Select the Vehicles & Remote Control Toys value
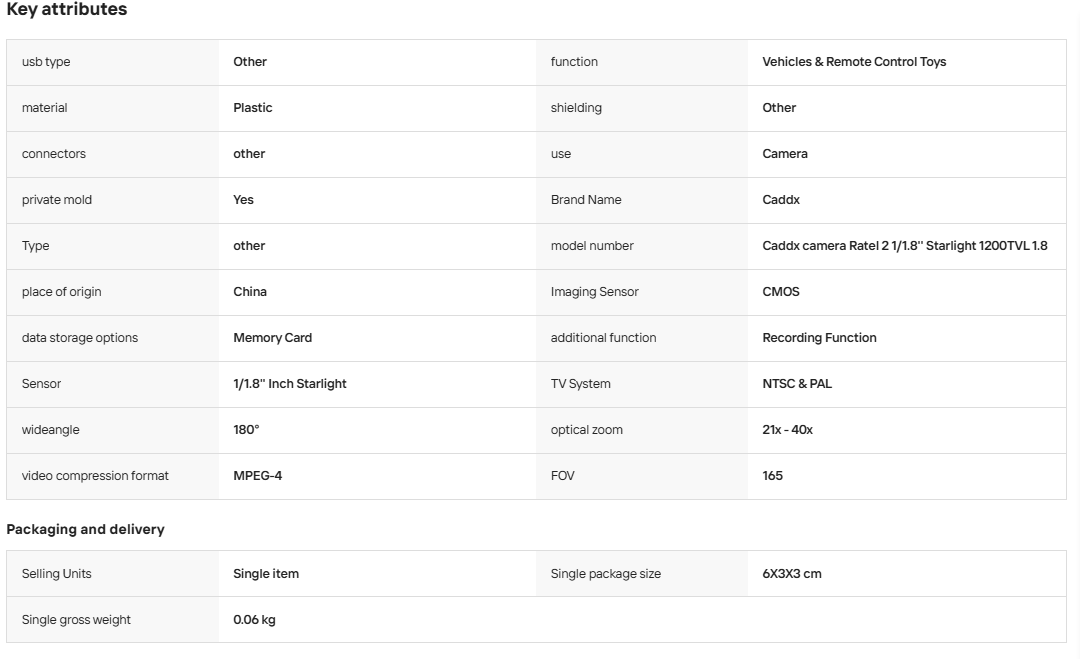The height and width of the screenshot is (659, 1080). (854, 62)
